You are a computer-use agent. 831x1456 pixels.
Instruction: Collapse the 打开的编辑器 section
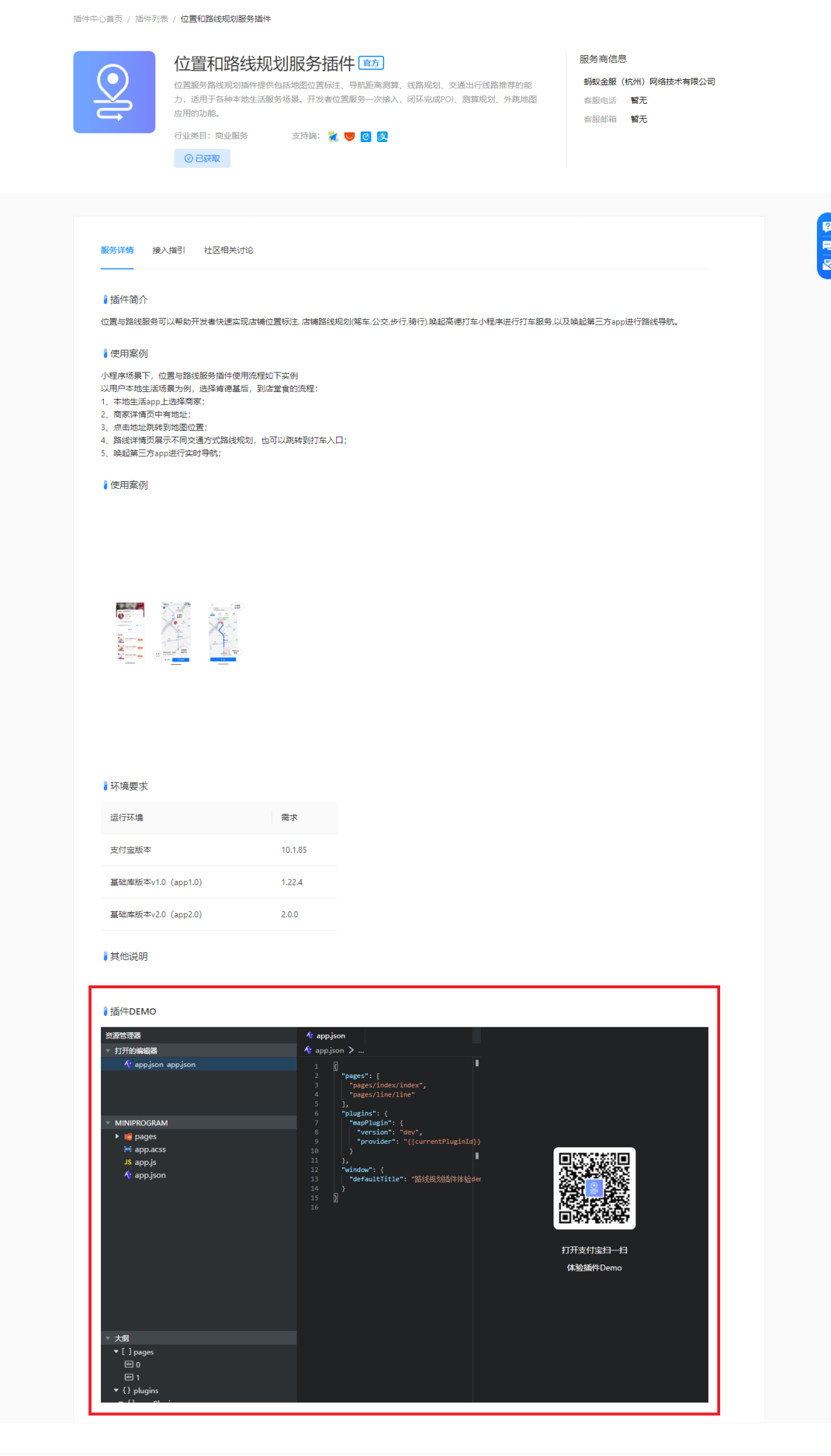[x=108, y=1050]
